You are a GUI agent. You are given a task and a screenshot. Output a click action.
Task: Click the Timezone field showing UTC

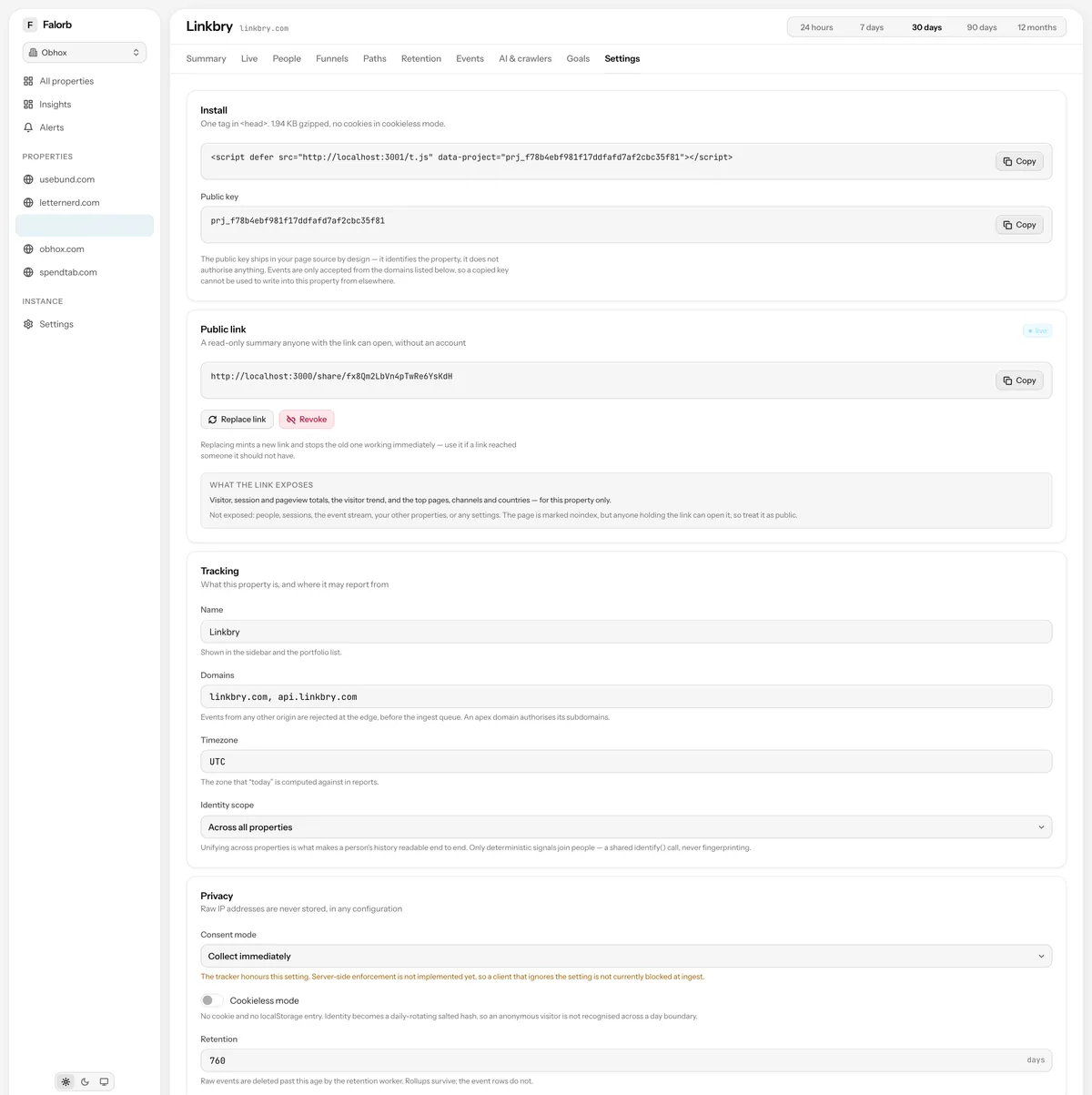(x=626, y=762)
